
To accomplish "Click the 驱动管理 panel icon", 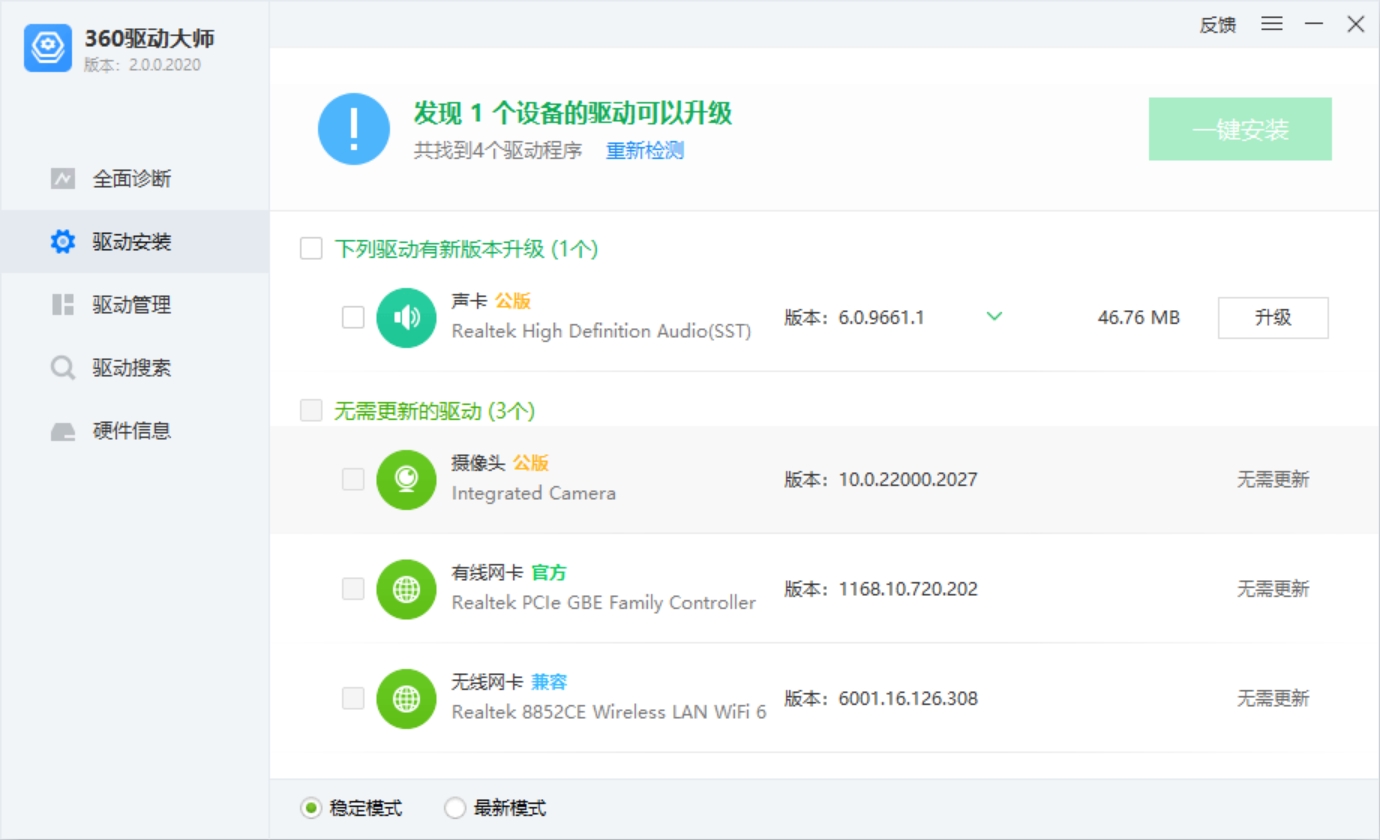I will pyautogui.click(x=62, y=304).
